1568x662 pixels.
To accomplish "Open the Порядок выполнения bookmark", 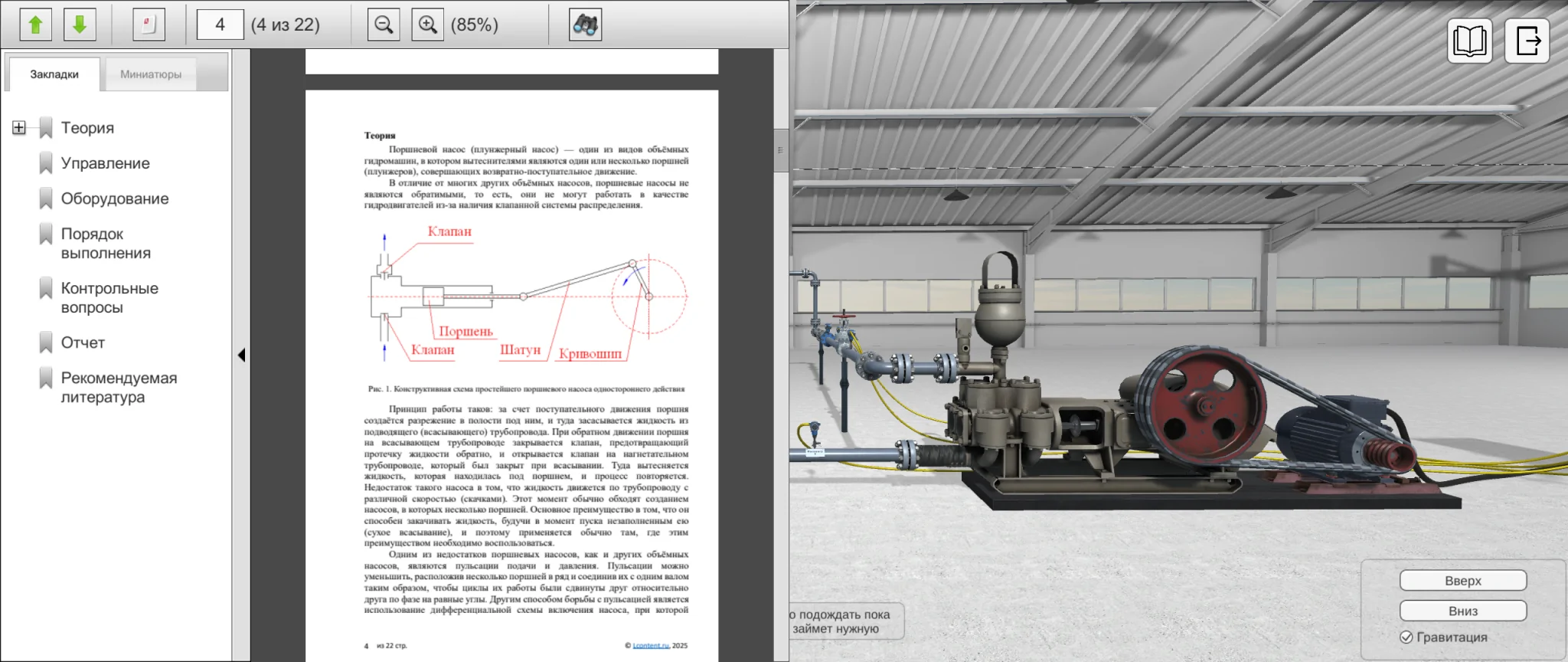I will click(106, 244).
